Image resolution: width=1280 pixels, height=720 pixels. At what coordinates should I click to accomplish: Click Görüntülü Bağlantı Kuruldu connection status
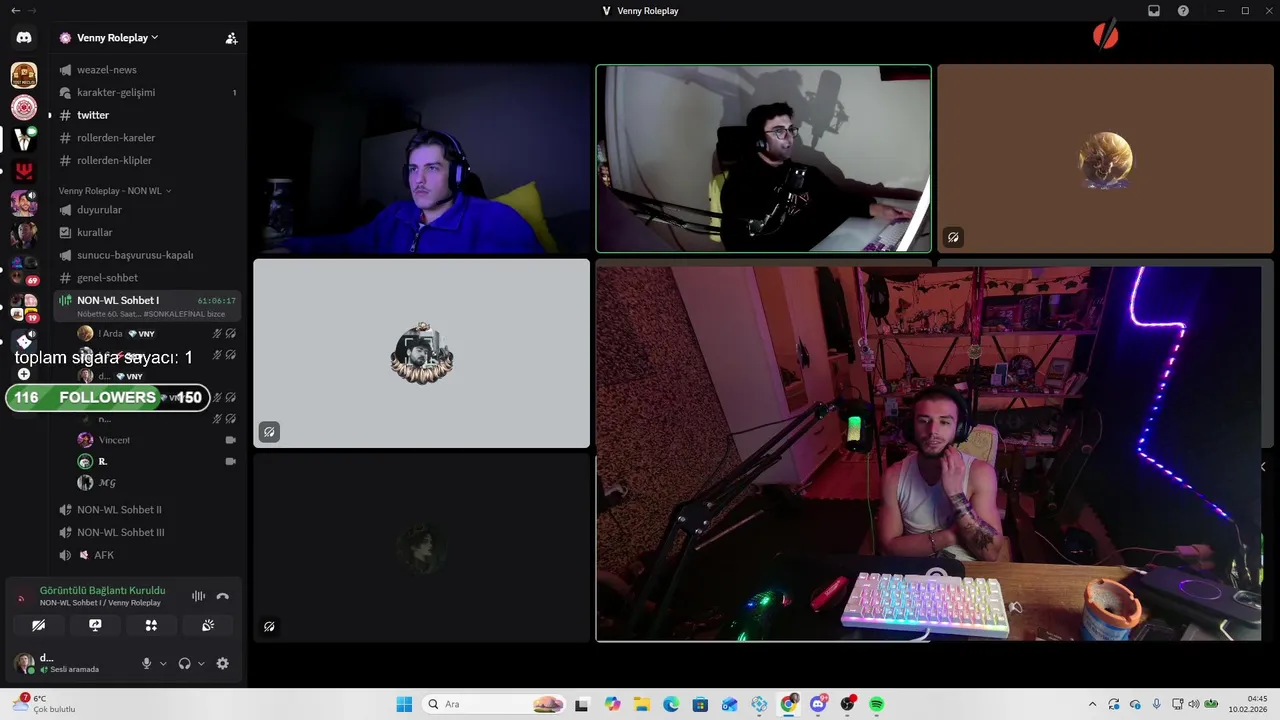[x=103, y=590]
